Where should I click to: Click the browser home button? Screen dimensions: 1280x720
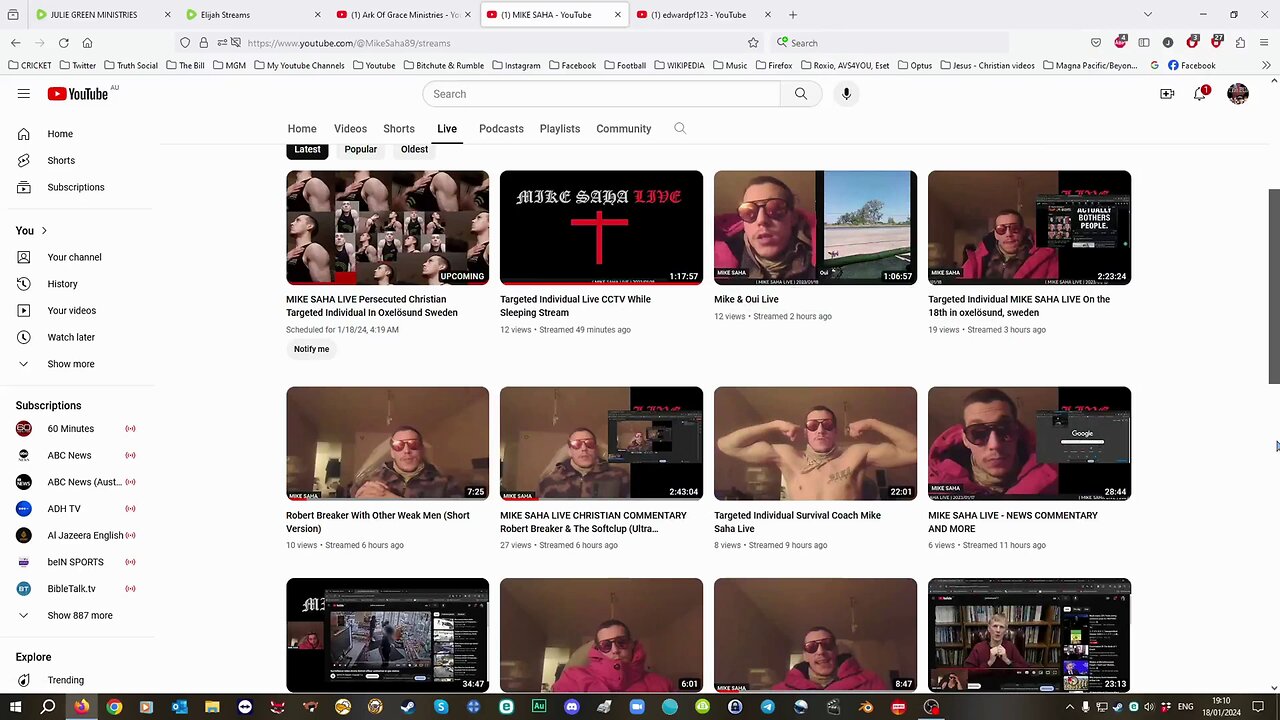[87, 43]
